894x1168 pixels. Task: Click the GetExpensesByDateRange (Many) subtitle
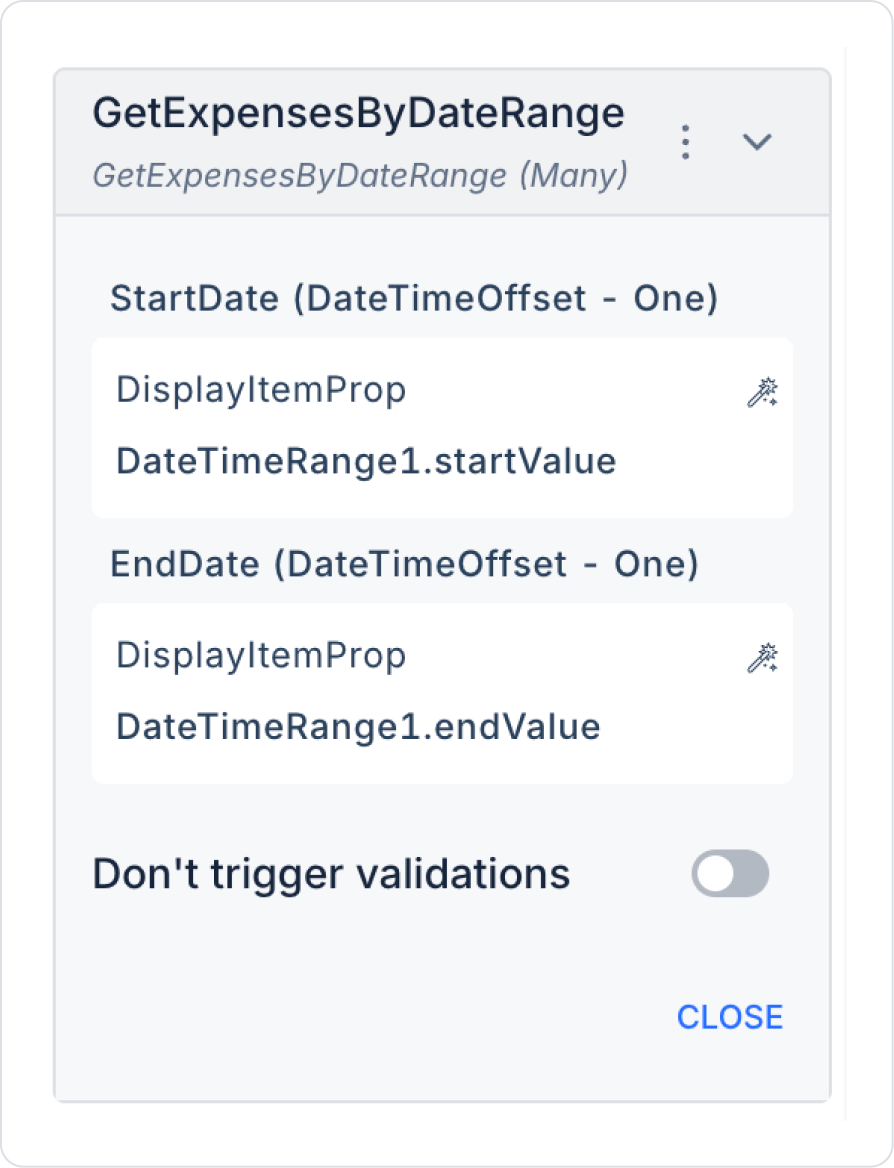click(360, 176)
